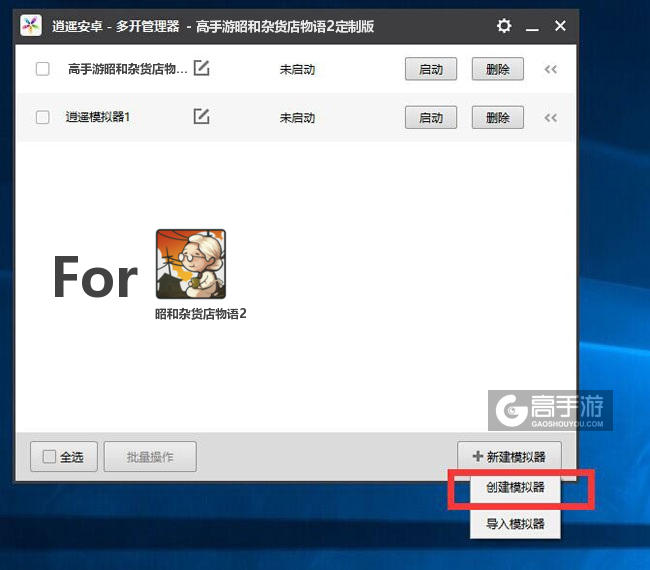Image resolution: width=650 pixels, height=570 pixels.
Task: Open the 新建模拟器 dropdown button
Action: tap(509, 456)
